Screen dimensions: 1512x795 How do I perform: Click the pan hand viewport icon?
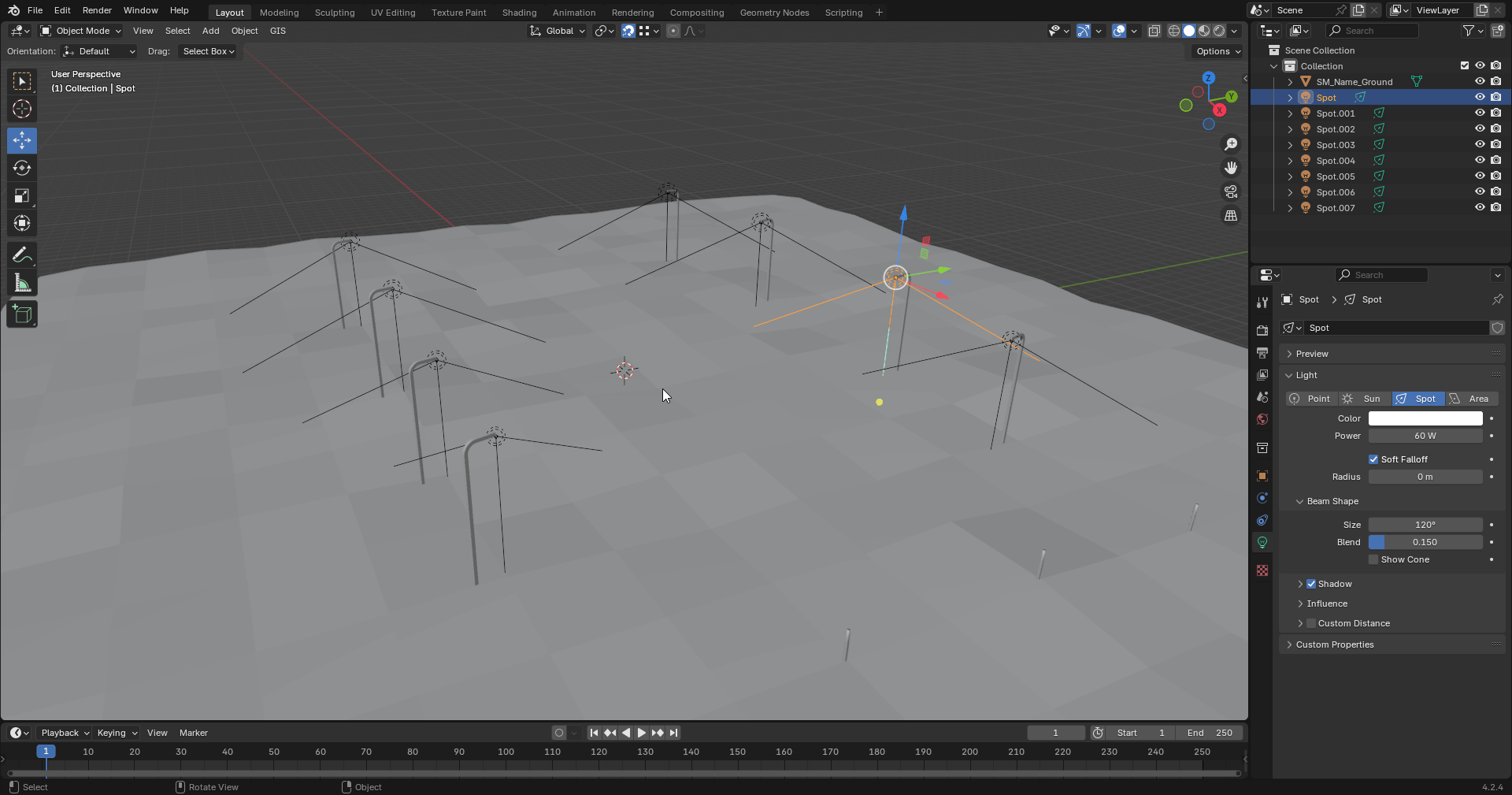(1230, 168)
